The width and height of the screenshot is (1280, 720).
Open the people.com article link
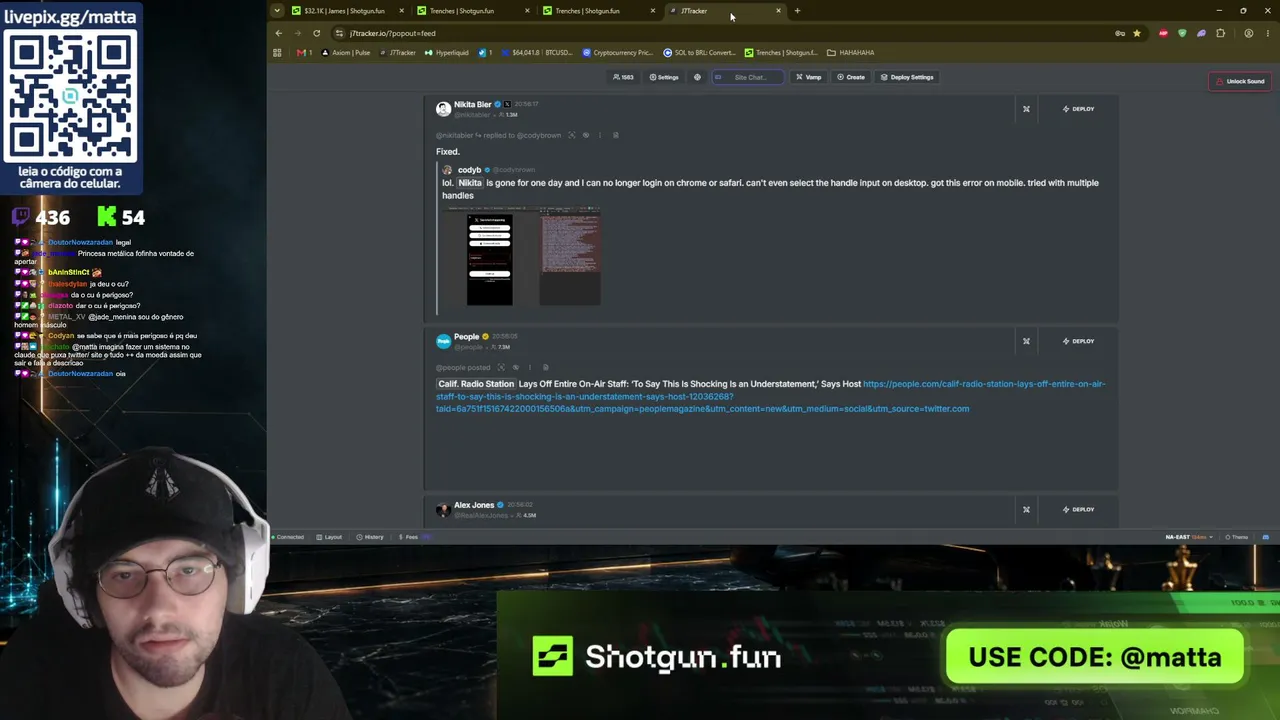(x=770, y=396)
